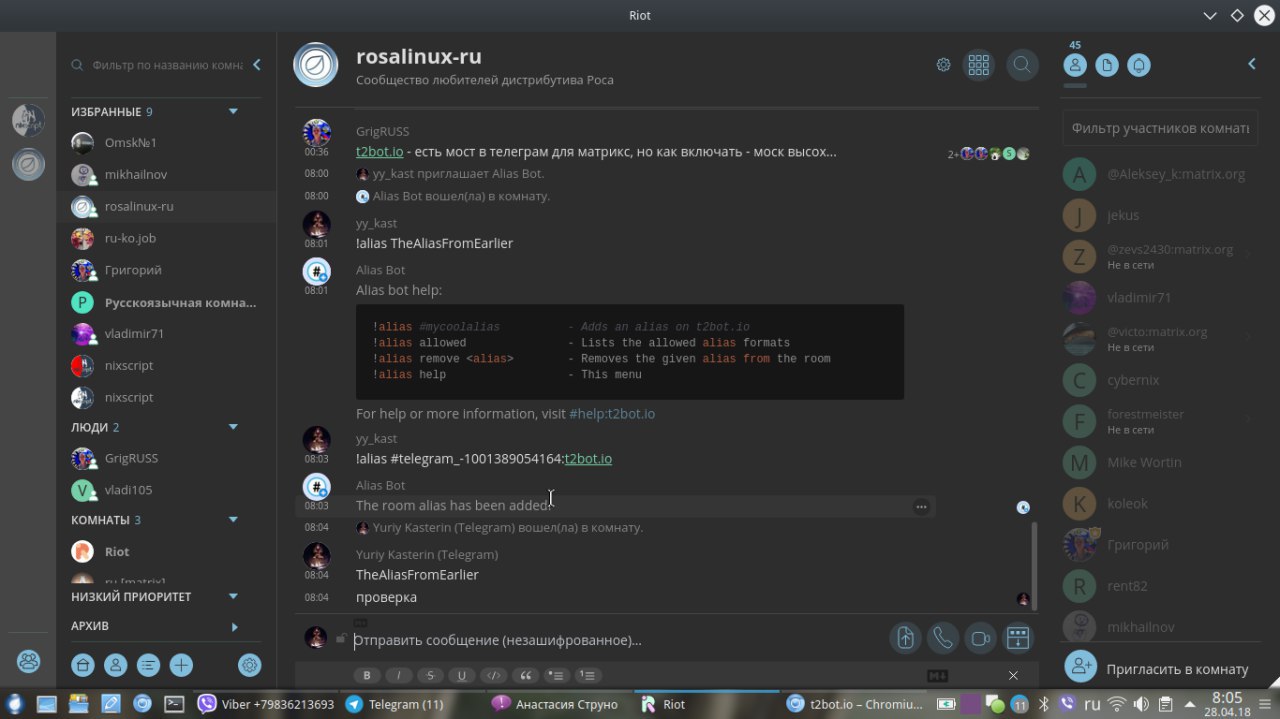The image size is (1280, 719).
Task: Switch to Telegram (11) in taskbar
Action: tap(412, 704)
